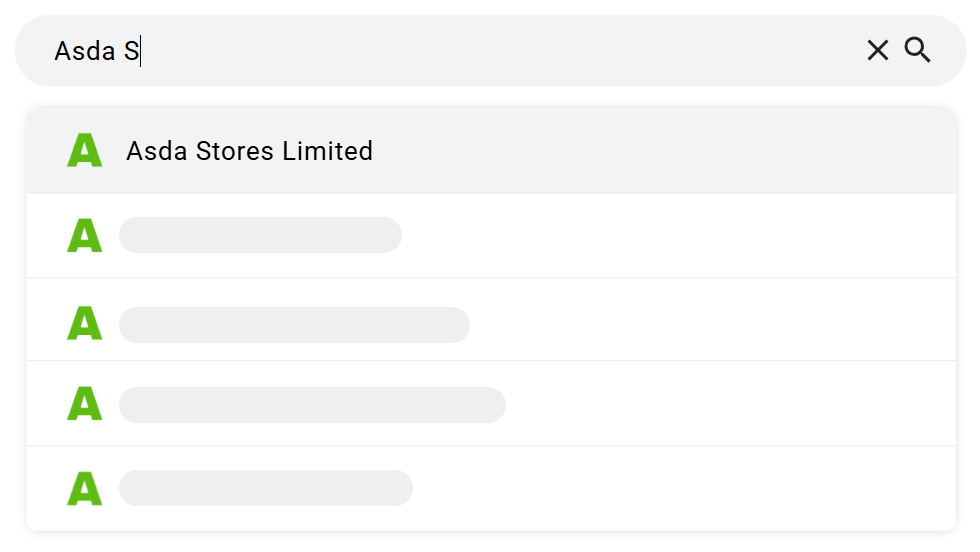
Task: Click the Asda logo beside Asda Stores Limited
Action: (85, 151)
